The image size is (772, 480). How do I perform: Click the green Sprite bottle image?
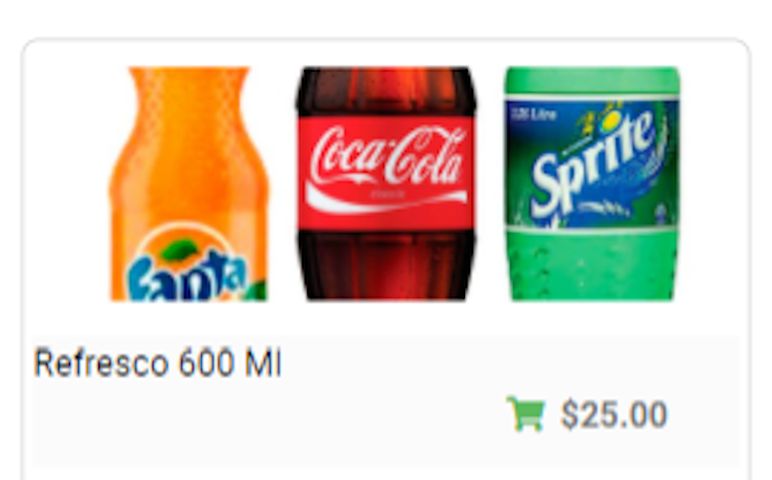592,184
